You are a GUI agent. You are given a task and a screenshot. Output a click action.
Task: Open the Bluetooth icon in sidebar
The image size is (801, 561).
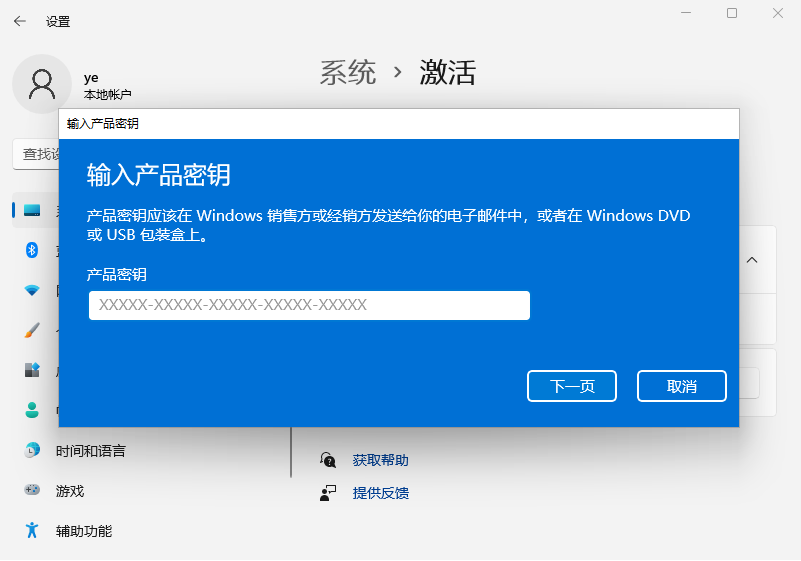(32, 250)
